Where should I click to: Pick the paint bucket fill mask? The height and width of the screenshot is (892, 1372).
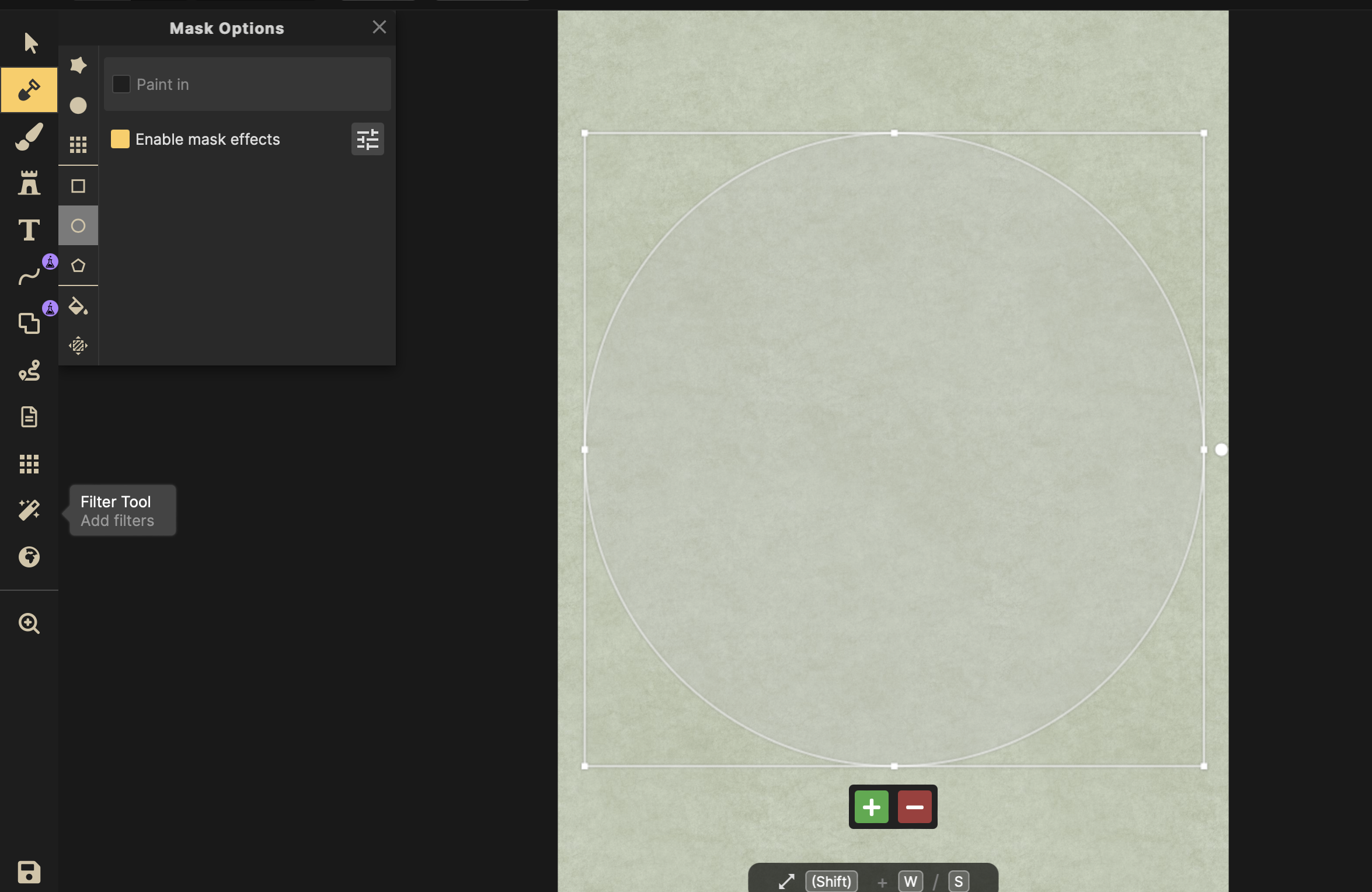(x=78, y=306)
